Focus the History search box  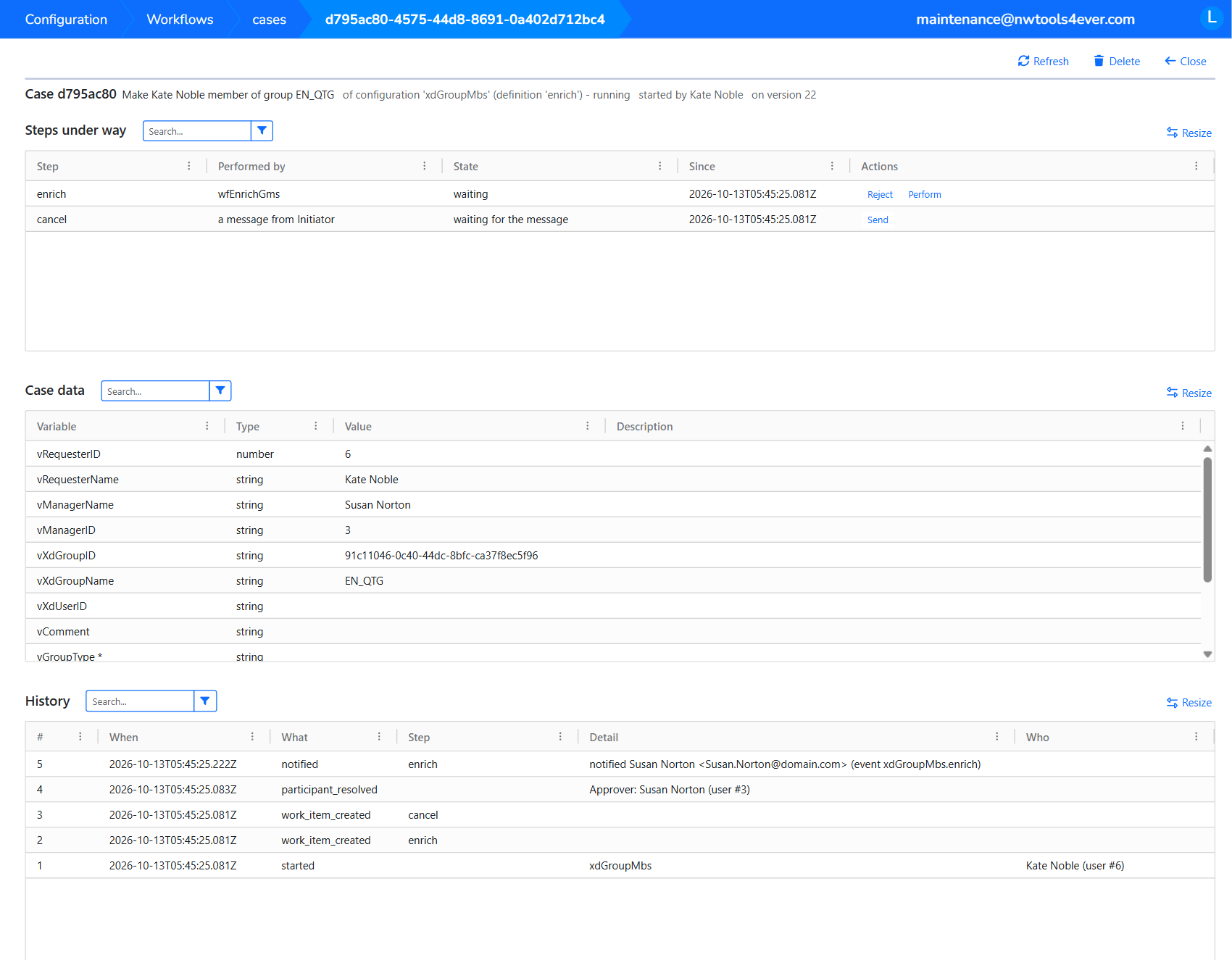click(x=140, y=701)
